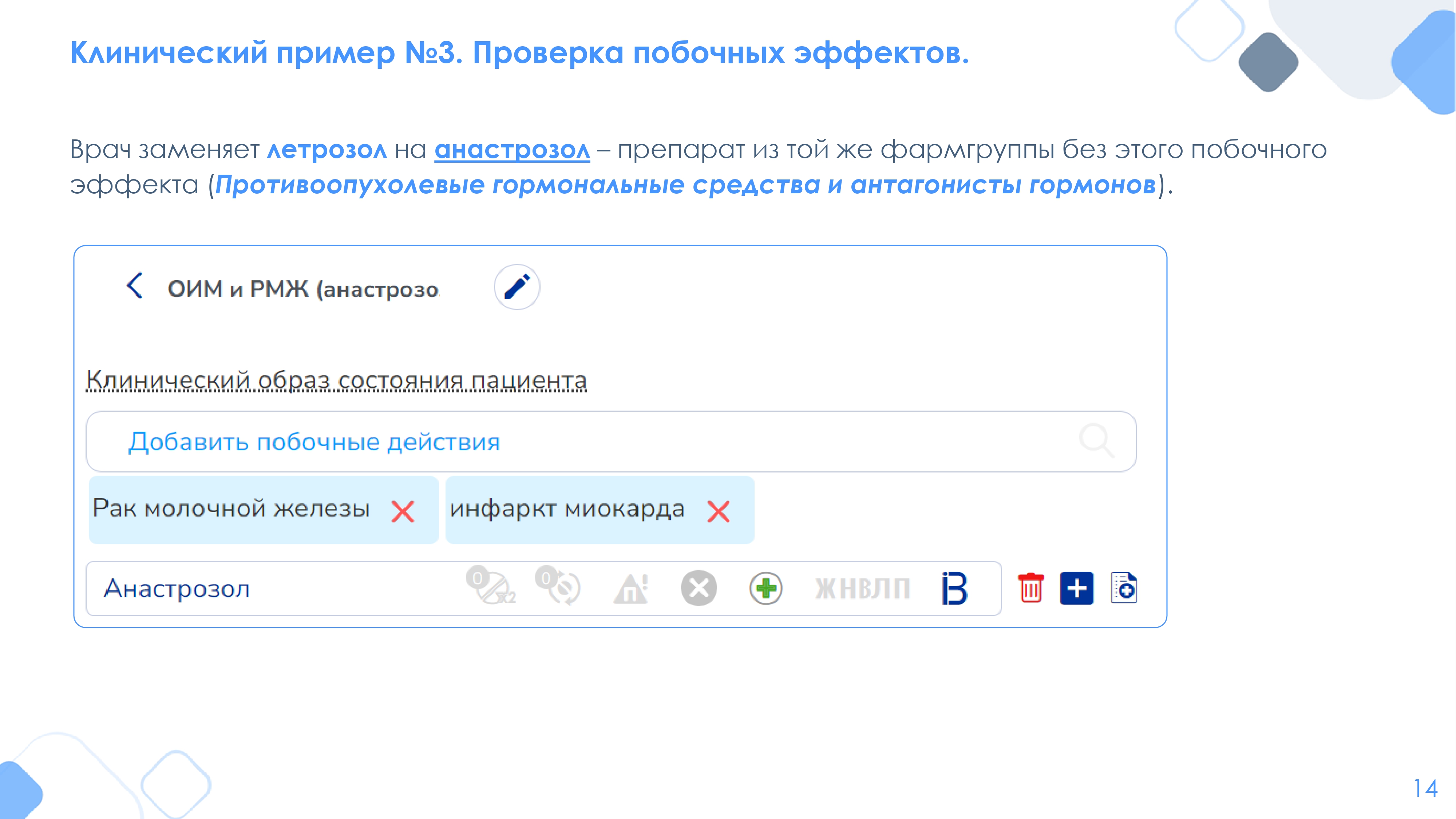This screenshot has width=1456, height=819.
Task: Click the gray circle X icon
Action: pos(699,588)
